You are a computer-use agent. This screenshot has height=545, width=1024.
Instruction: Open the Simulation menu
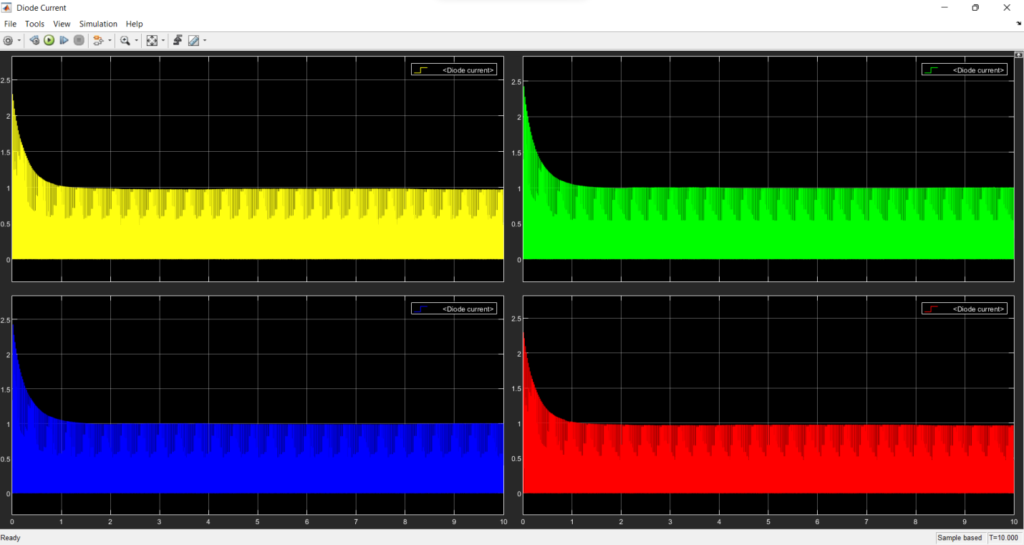98,23
